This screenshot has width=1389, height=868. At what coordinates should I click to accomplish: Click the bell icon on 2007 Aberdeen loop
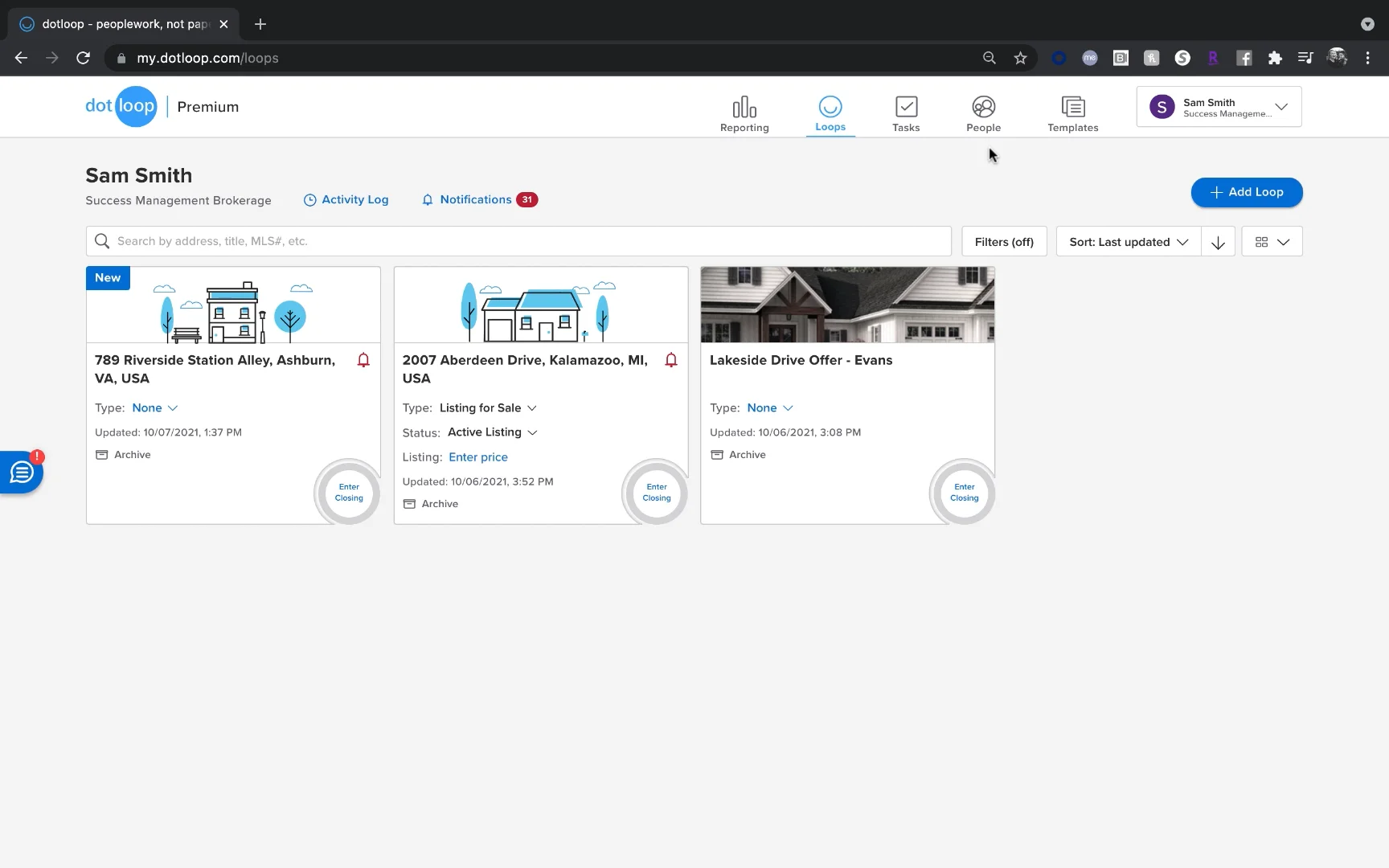(x=671, y=360)
